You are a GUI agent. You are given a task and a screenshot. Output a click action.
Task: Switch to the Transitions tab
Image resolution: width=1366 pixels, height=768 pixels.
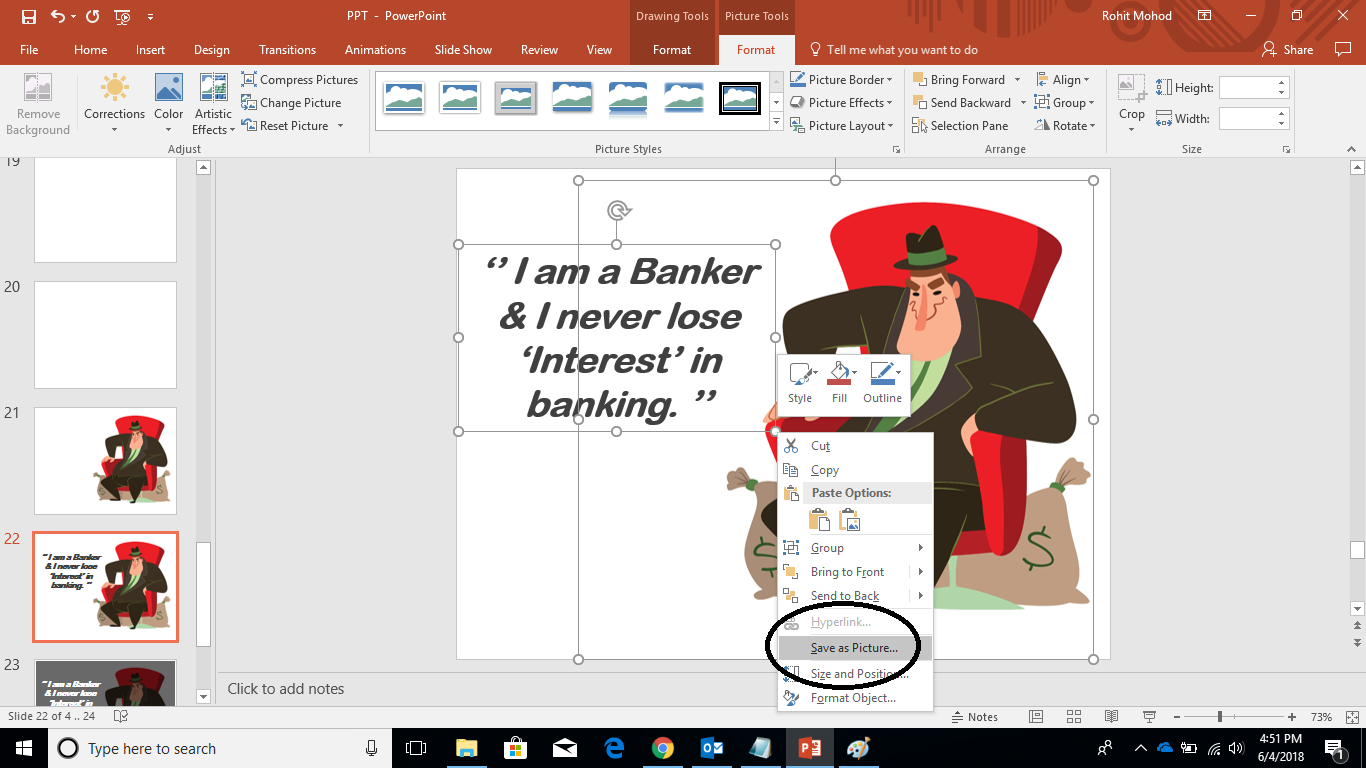click(287, 50)
